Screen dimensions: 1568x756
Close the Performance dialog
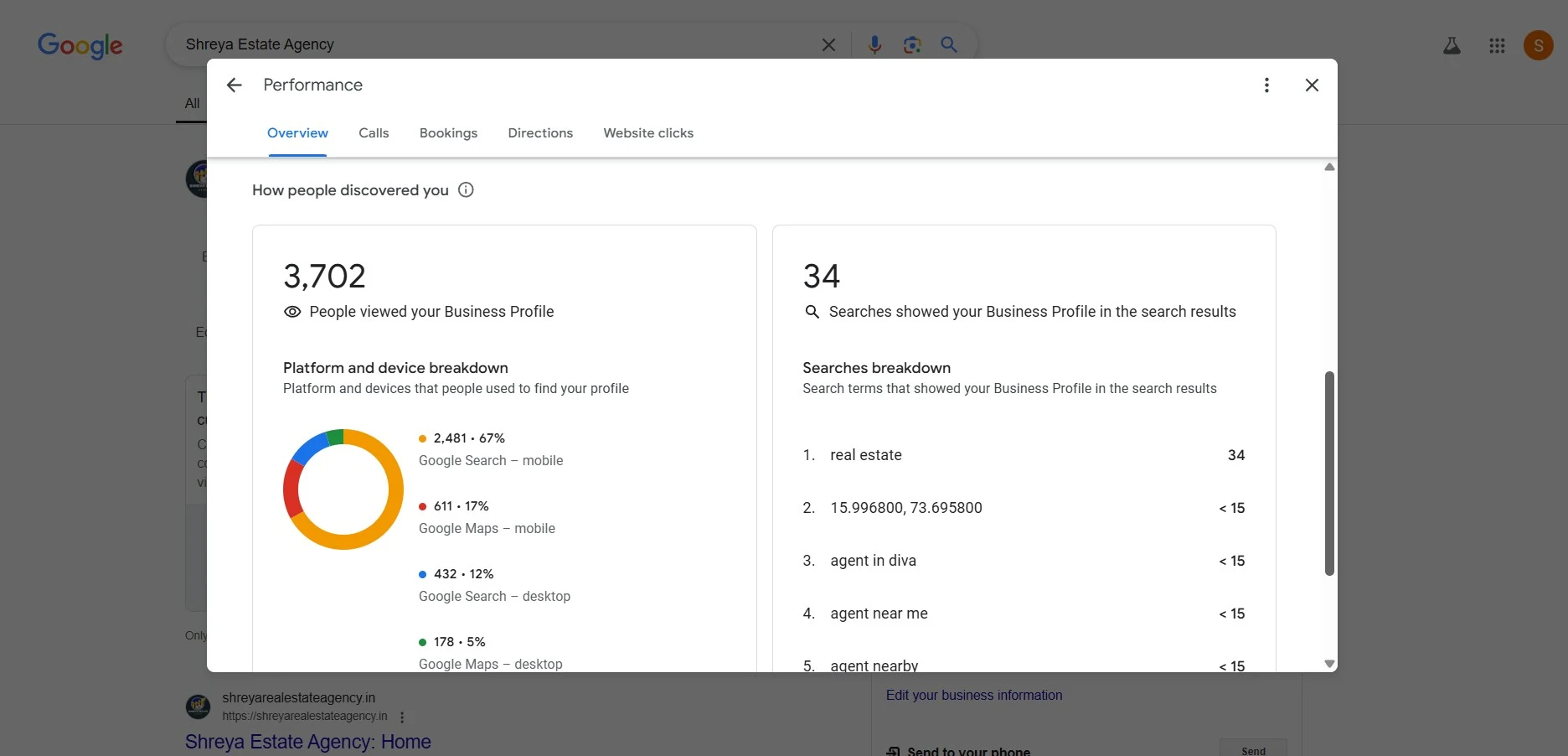point(1312,85)
